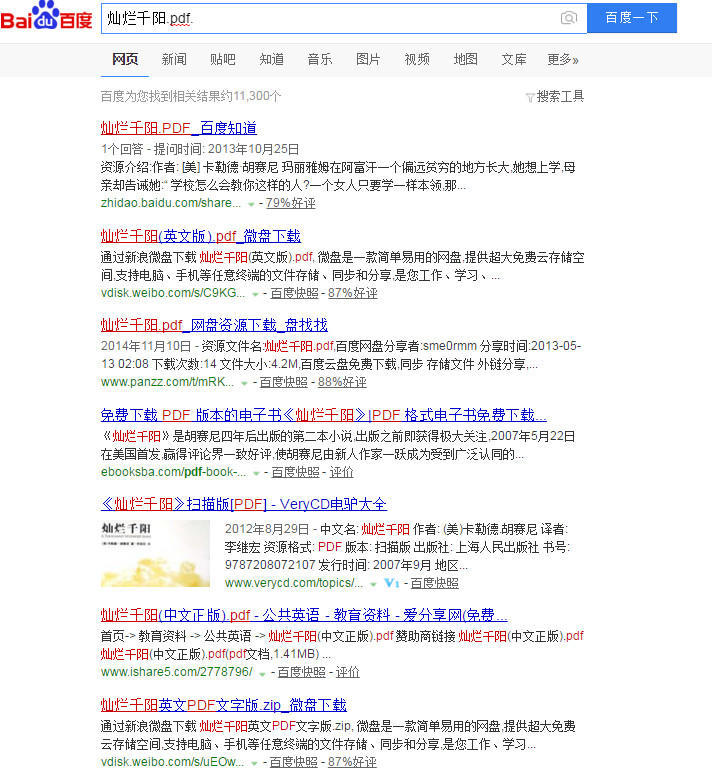The image size is (712, 776).
Task: Expand arrow beside www.verycd.com URL
Action: (x=374, y=584)
